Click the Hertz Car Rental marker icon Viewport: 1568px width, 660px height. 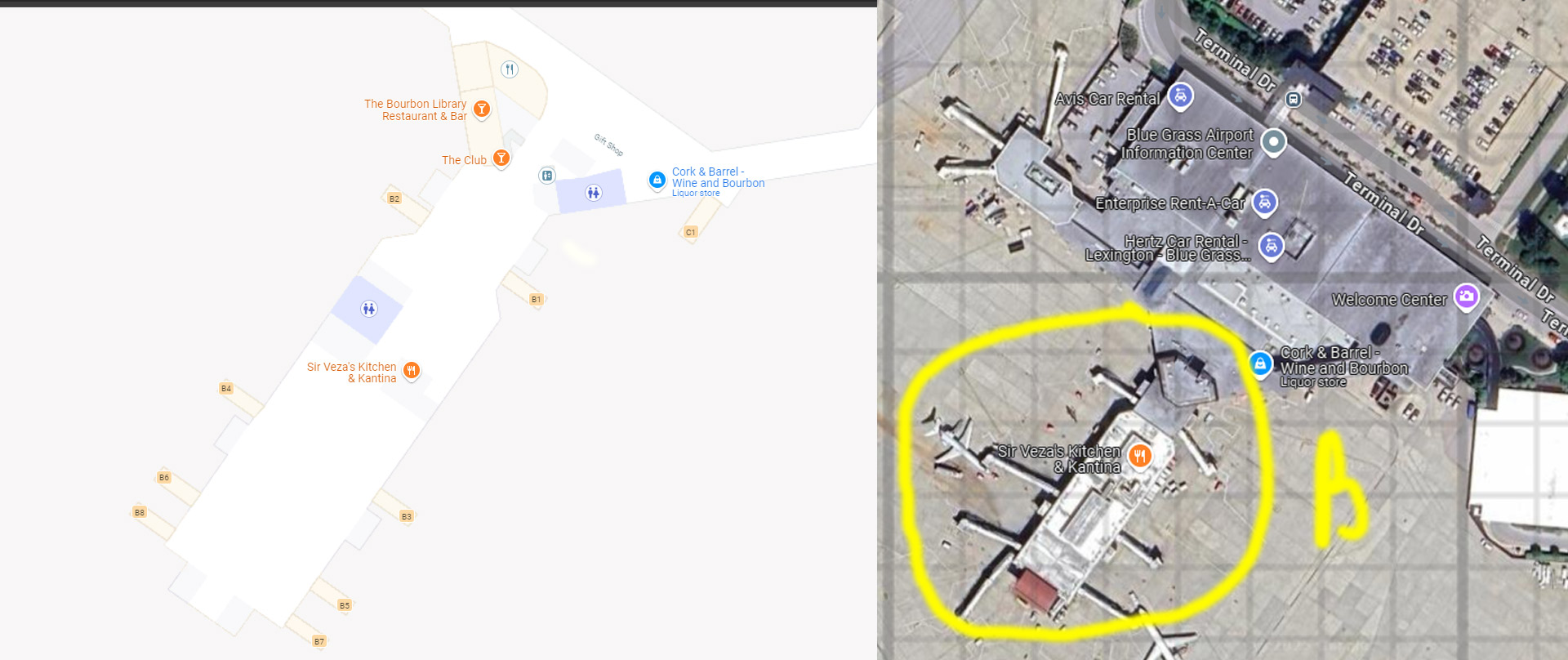1271,246
